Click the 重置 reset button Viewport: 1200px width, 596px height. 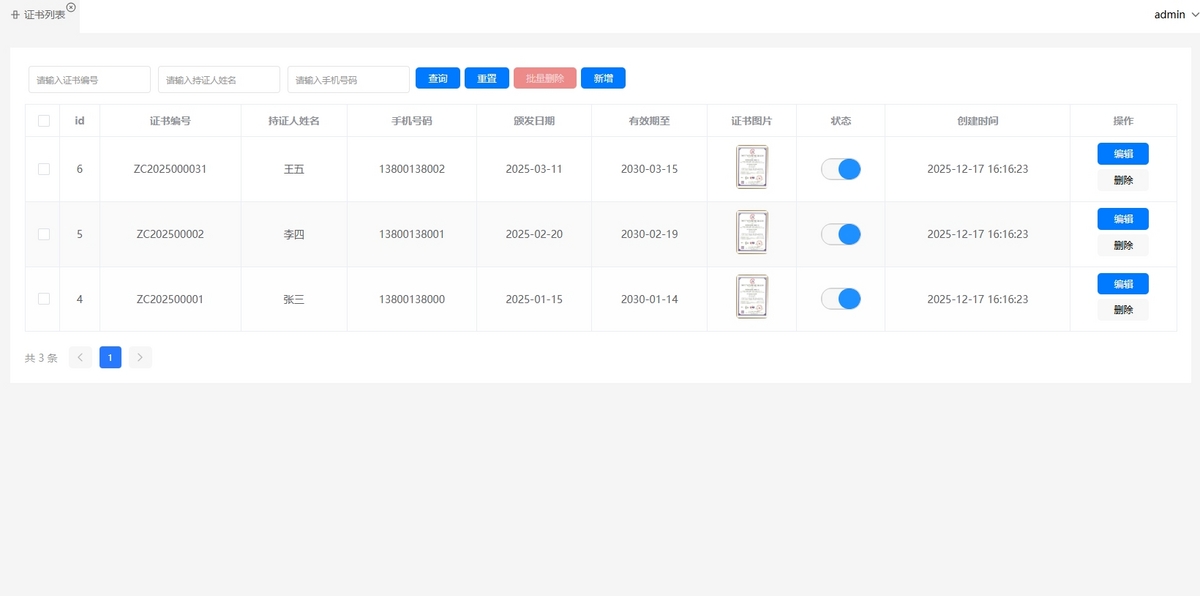(487, 78)
